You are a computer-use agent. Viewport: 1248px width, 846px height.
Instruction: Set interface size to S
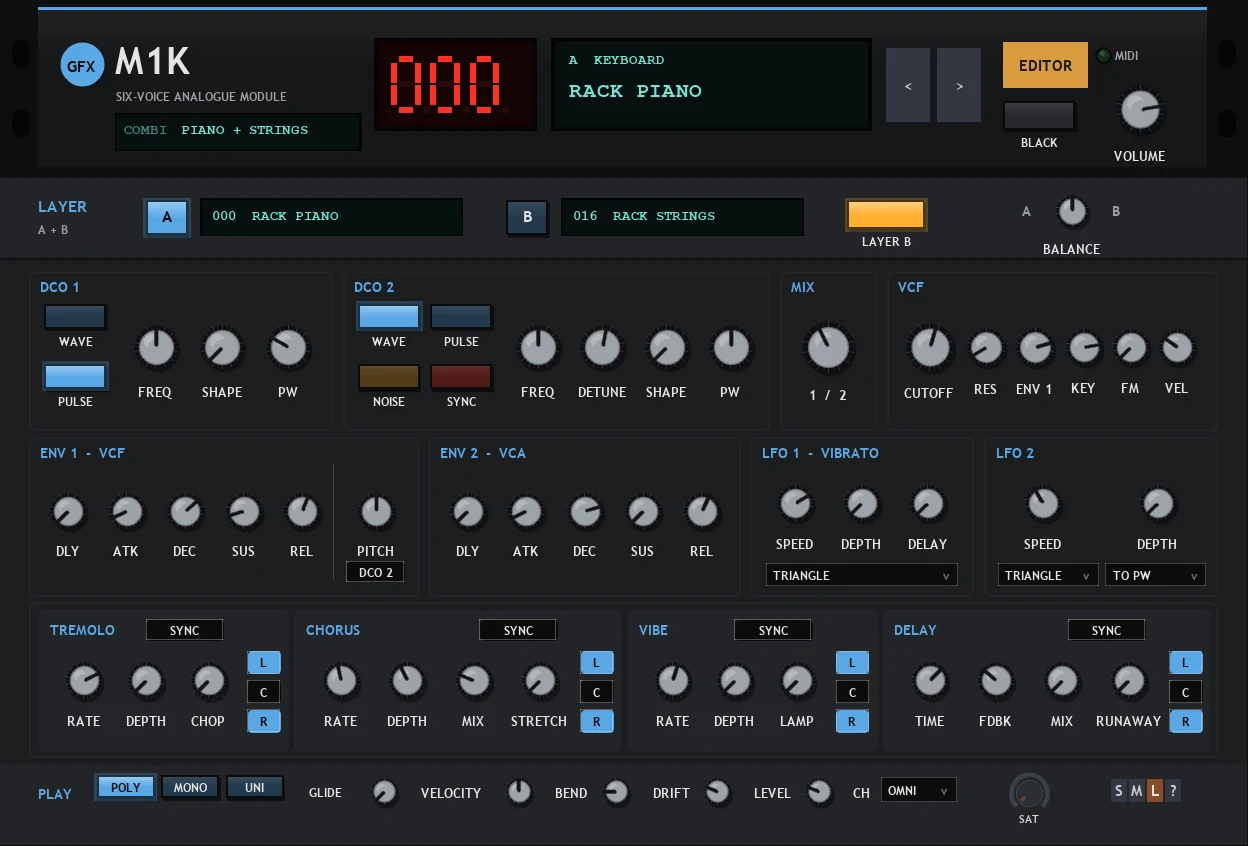pos(1119,791)
